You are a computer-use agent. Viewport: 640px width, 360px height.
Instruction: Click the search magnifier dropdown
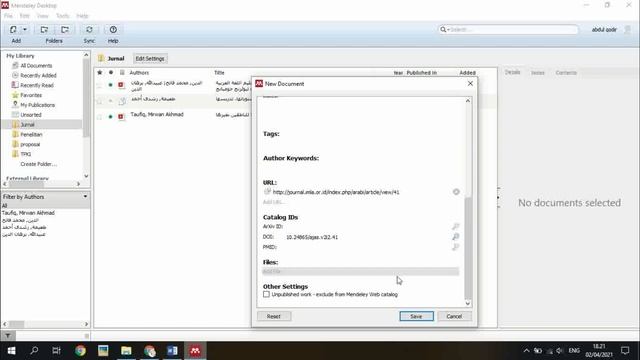tap(444, 29)
